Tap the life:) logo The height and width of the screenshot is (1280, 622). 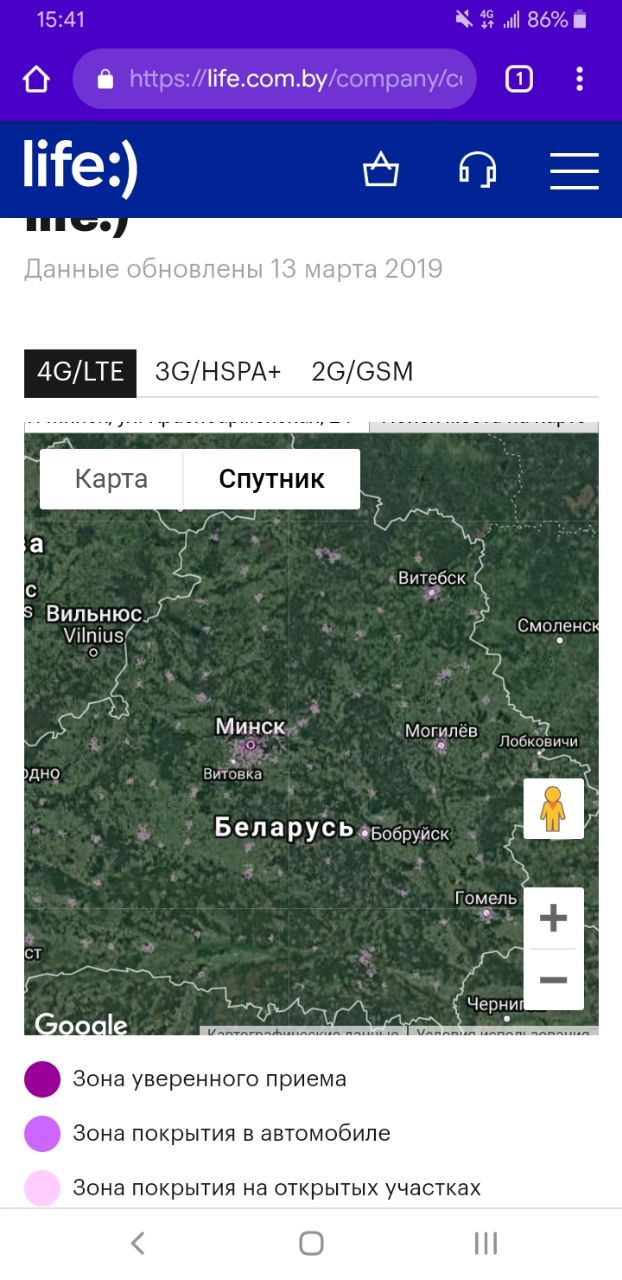pos(81,169)
